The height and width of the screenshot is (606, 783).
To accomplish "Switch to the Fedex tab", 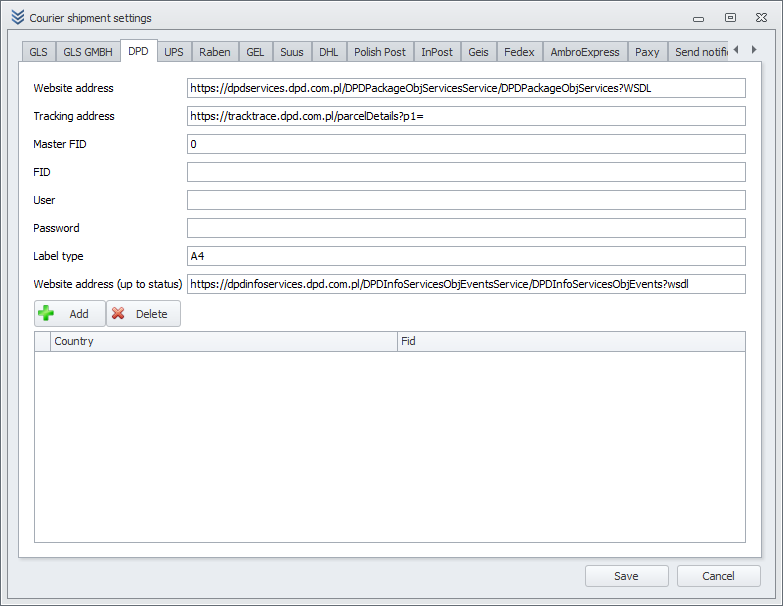I will (519, 52).
